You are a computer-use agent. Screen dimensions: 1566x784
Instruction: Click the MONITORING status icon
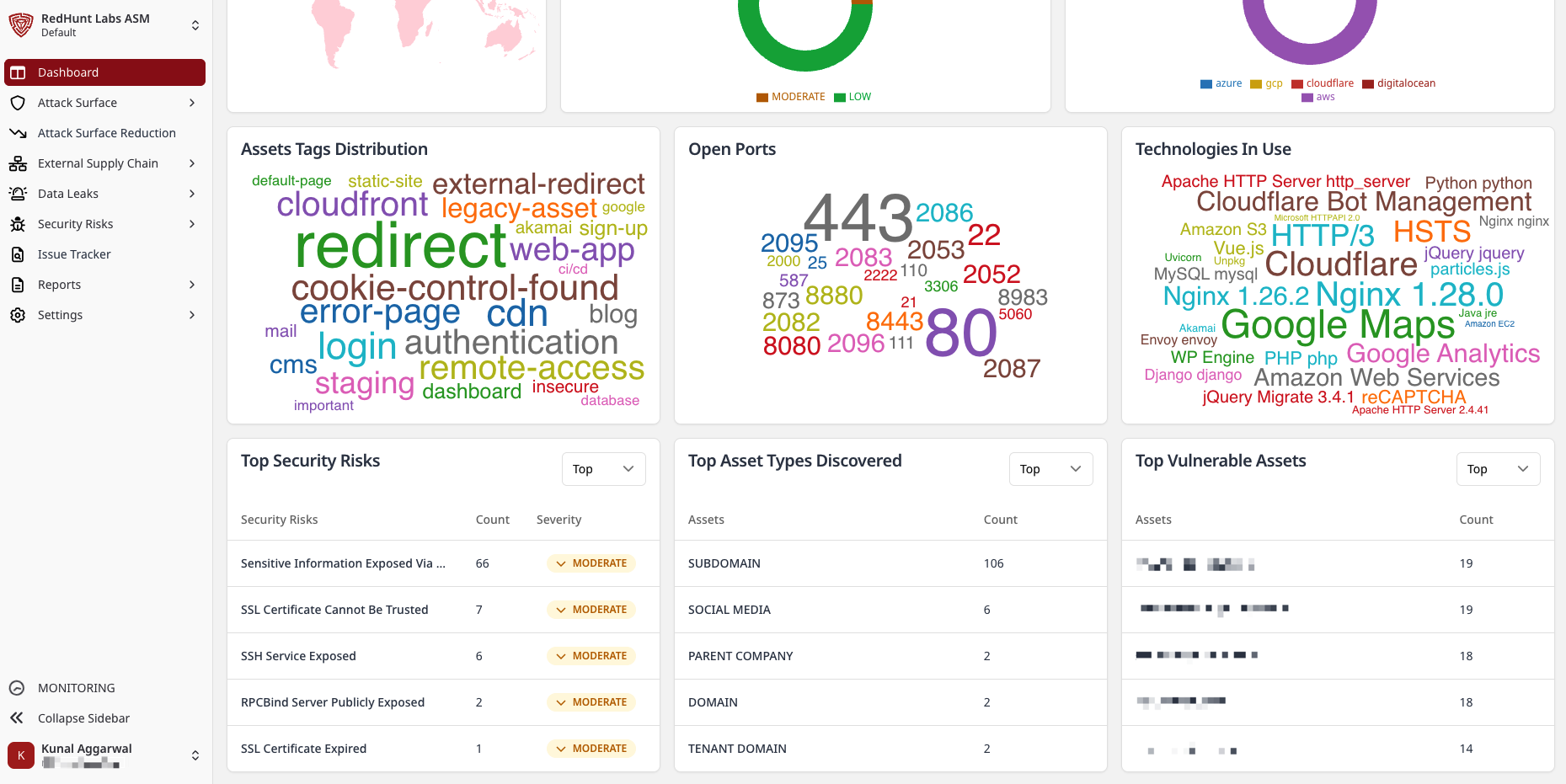pos(17,688)
